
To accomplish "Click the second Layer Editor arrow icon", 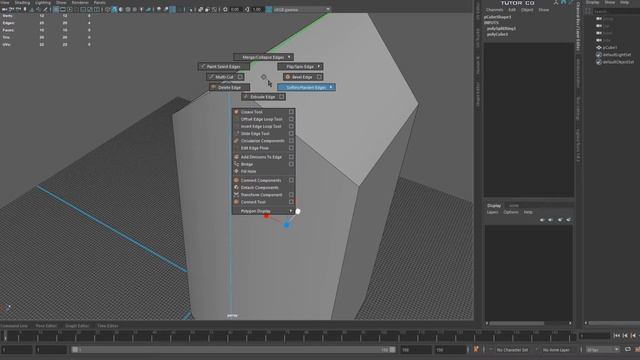I will tap(551, 220).
